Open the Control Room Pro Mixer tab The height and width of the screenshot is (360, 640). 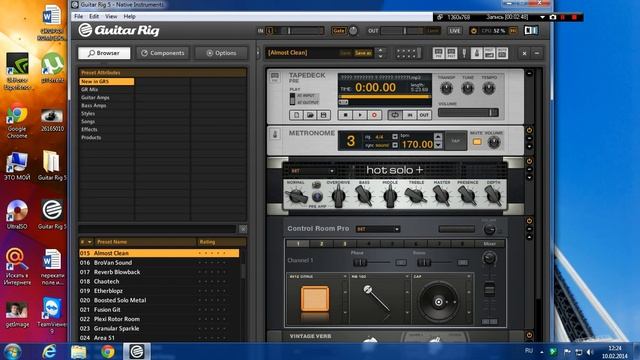click(x=489, y=244)
